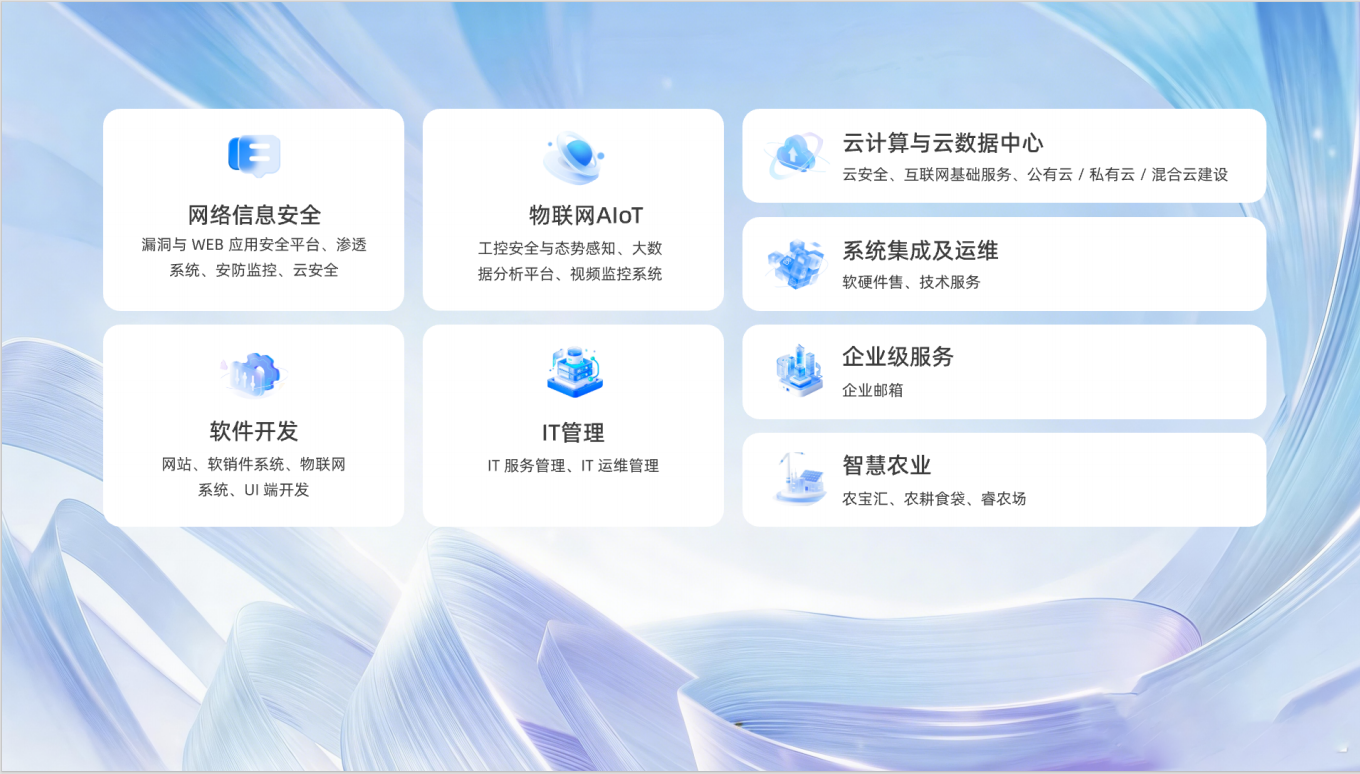Select the 软件开发 title text
The image size is (1360, 774).
254,432
